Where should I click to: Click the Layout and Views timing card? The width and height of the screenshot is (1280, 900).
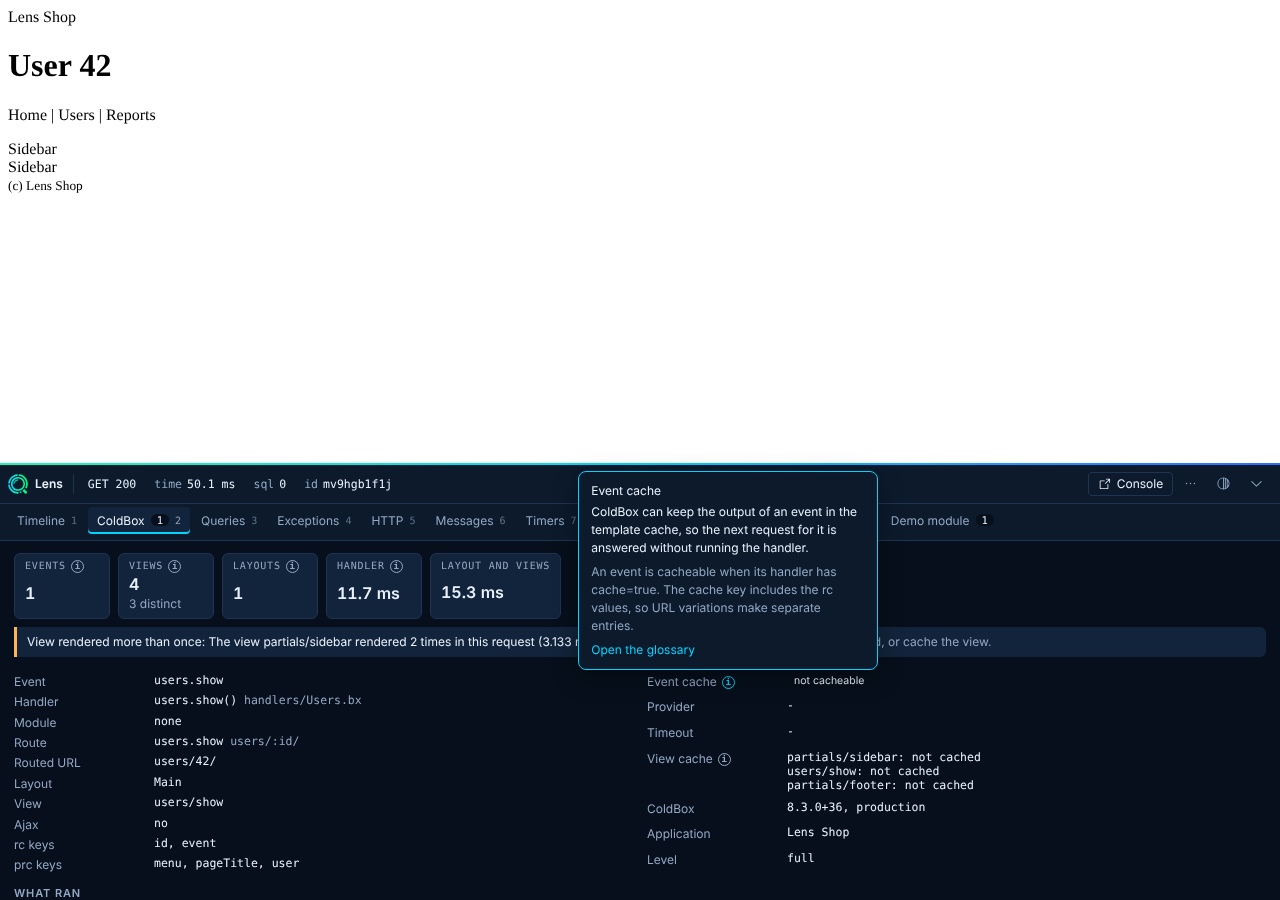tap(496, 586)
